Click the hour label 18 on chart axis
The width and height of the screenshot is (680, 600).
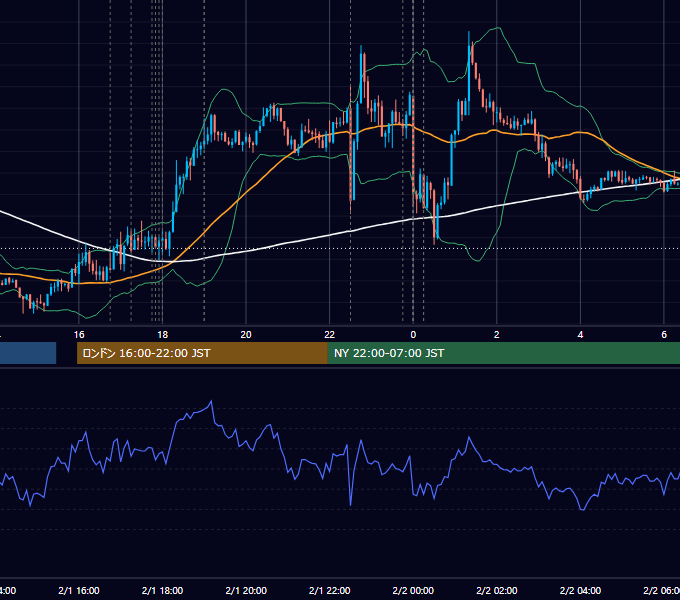tap(162, 334)
